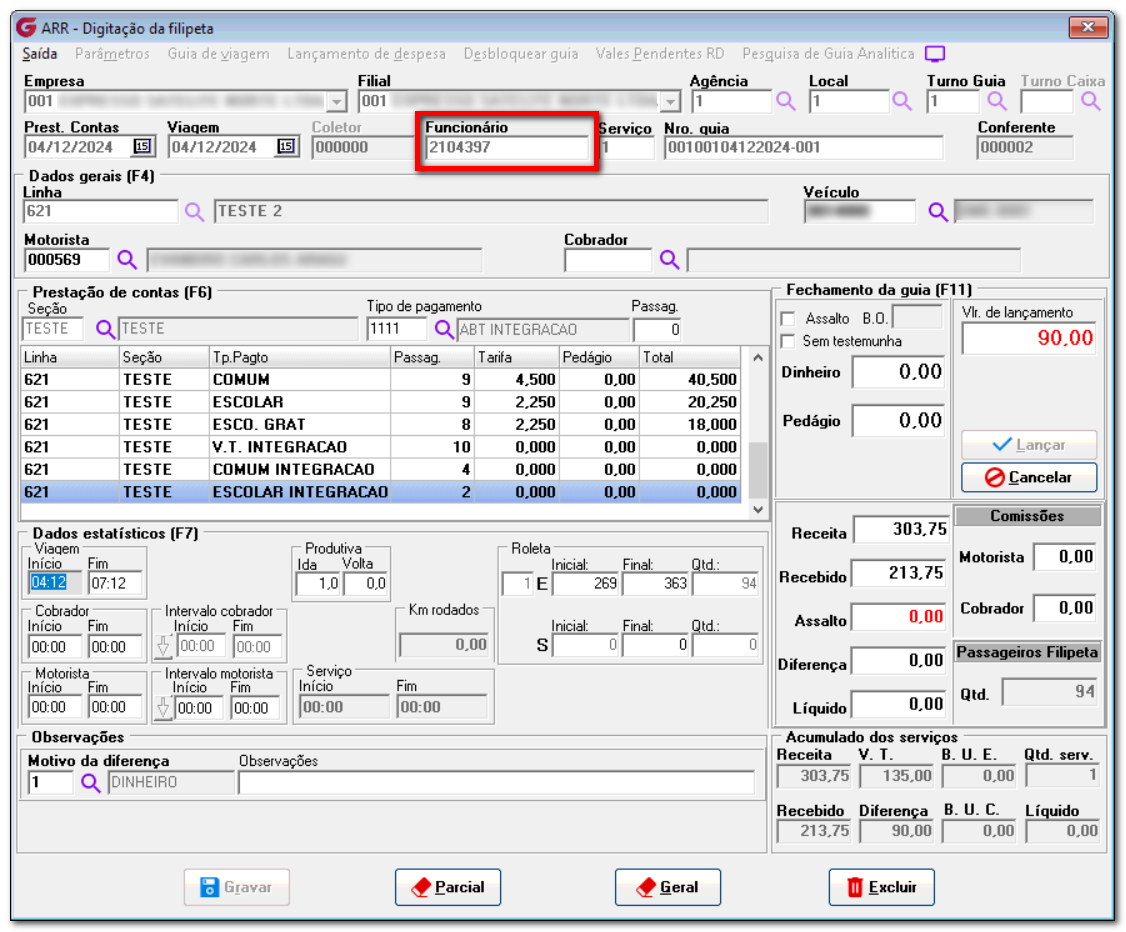This screenshot has width=1126, height=932.
Task: Look up Cobrador with magnifier
Action: [x=669, y=259]
